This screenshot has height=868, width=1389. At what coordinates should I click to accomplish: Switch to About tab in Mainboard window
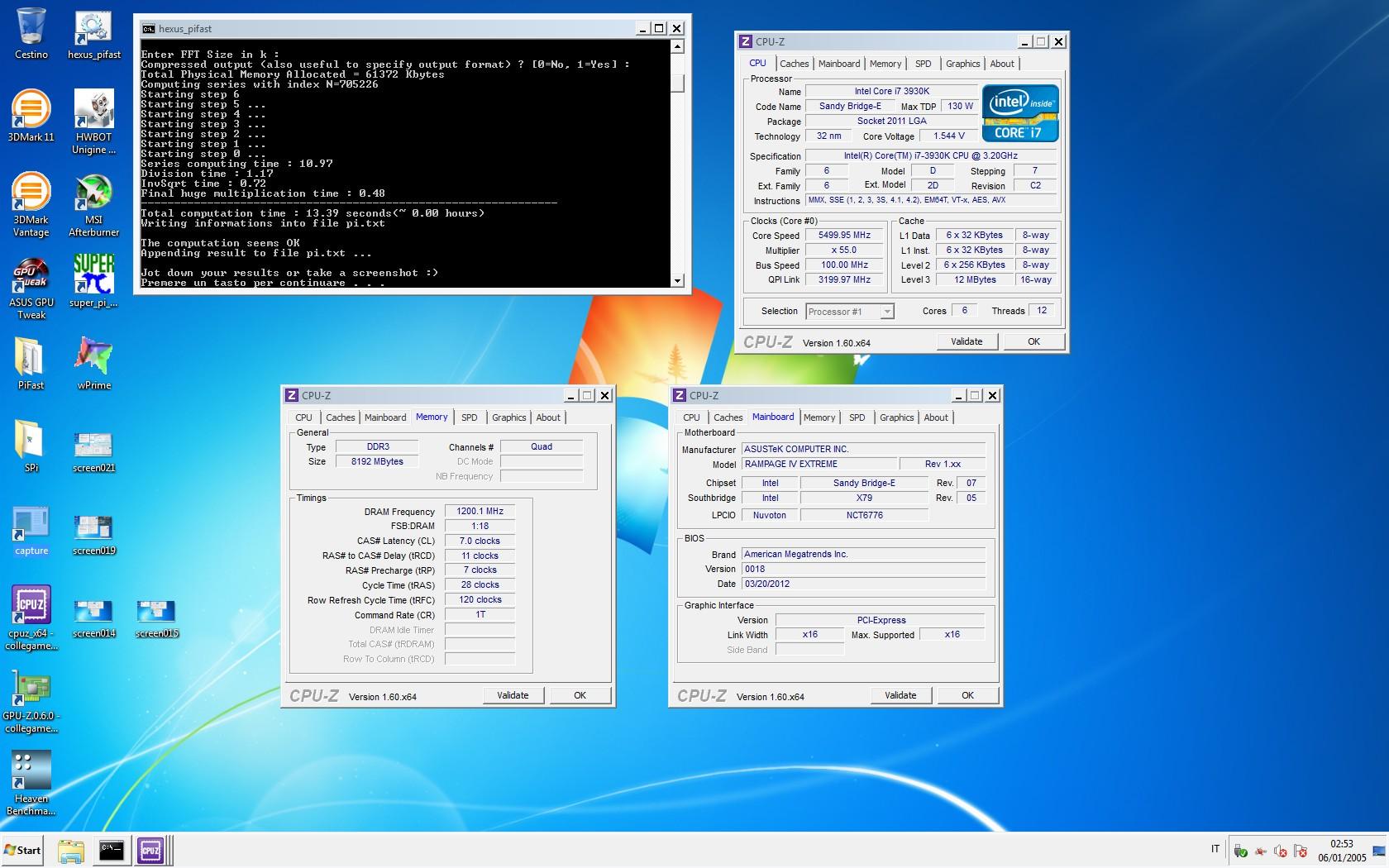click(x=936, y=417)
